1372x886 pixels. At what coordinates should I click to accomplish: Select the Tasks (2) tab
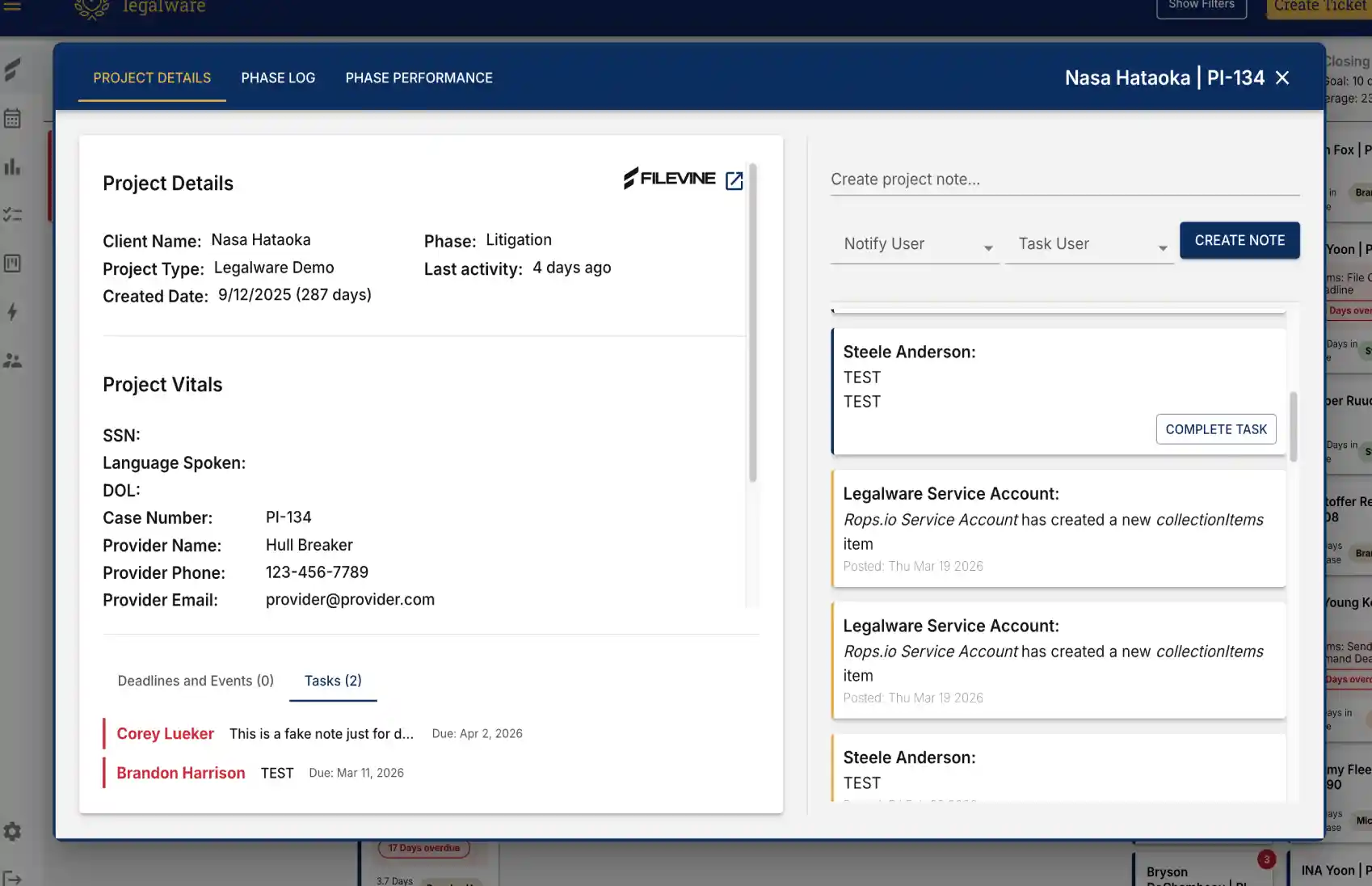(333, 681)
